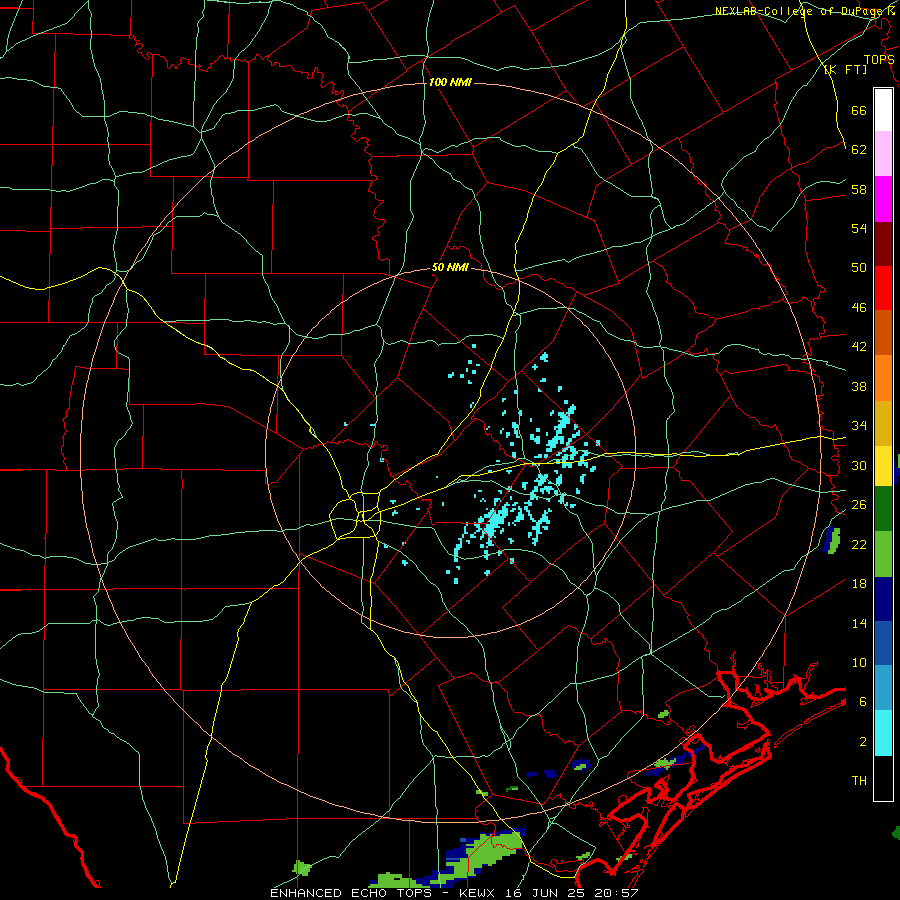This screenshot has width=900, height=900.
Task: Click the 50 NMI range ring label
Action: pyautogui.click(x=450, y=267)
